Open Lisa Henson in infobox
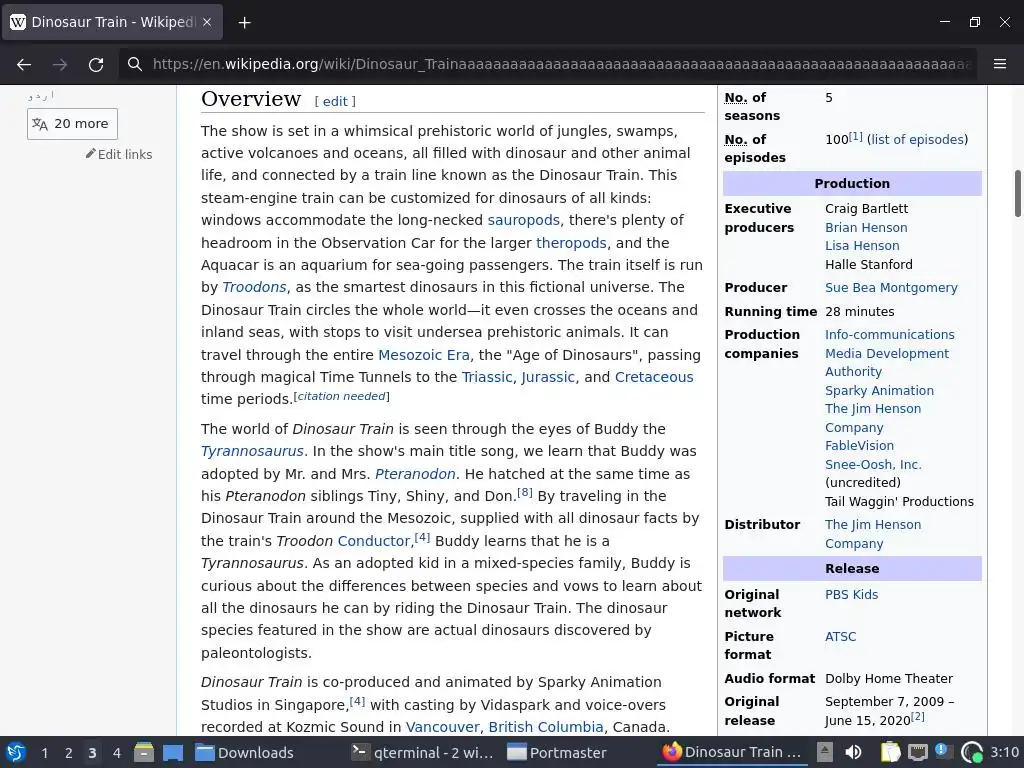Viewport: 1024px width, 768px height. [x=862, y=246]
